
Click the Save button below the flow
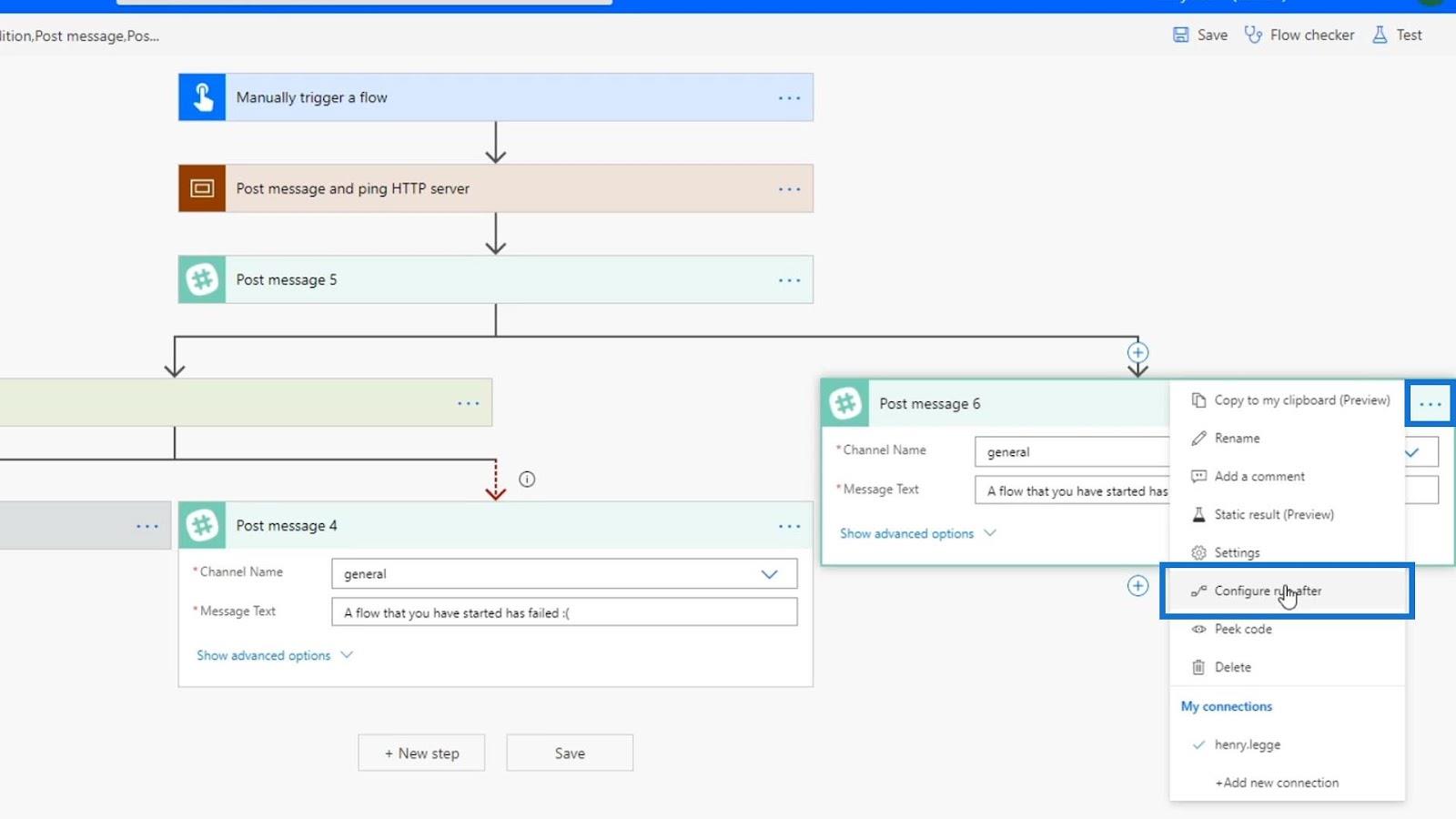click(570, 753)
